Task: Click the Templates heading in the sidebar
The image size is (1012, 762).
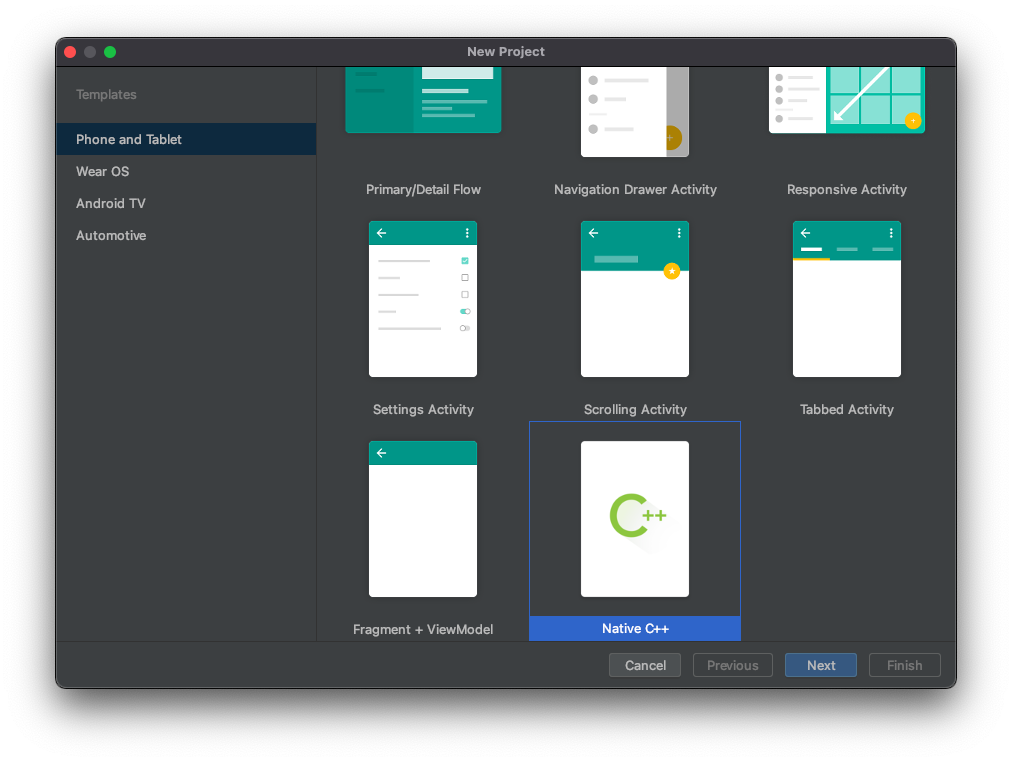Action: click(106, 95)
